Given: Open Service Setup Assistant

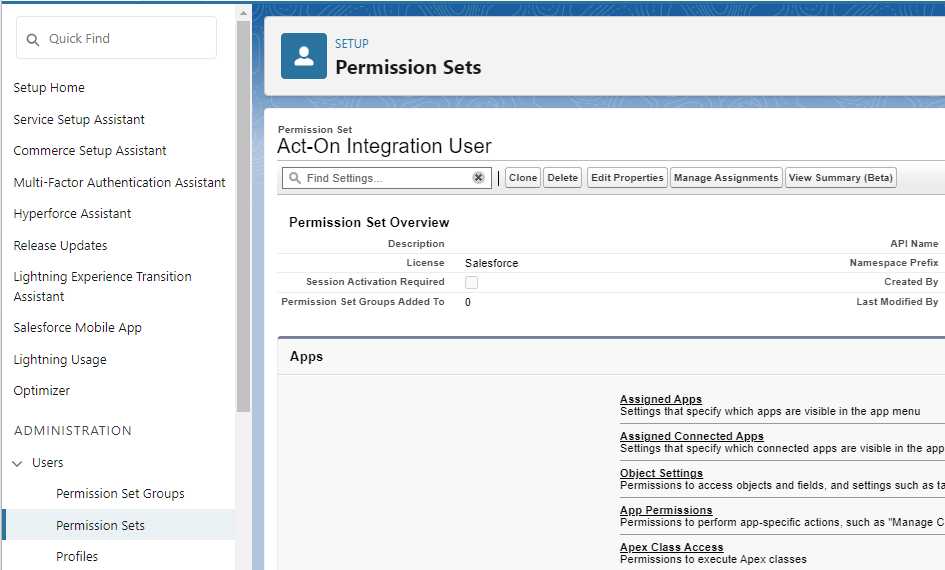Looking at the screenshot, I should (x=79, y=119).
